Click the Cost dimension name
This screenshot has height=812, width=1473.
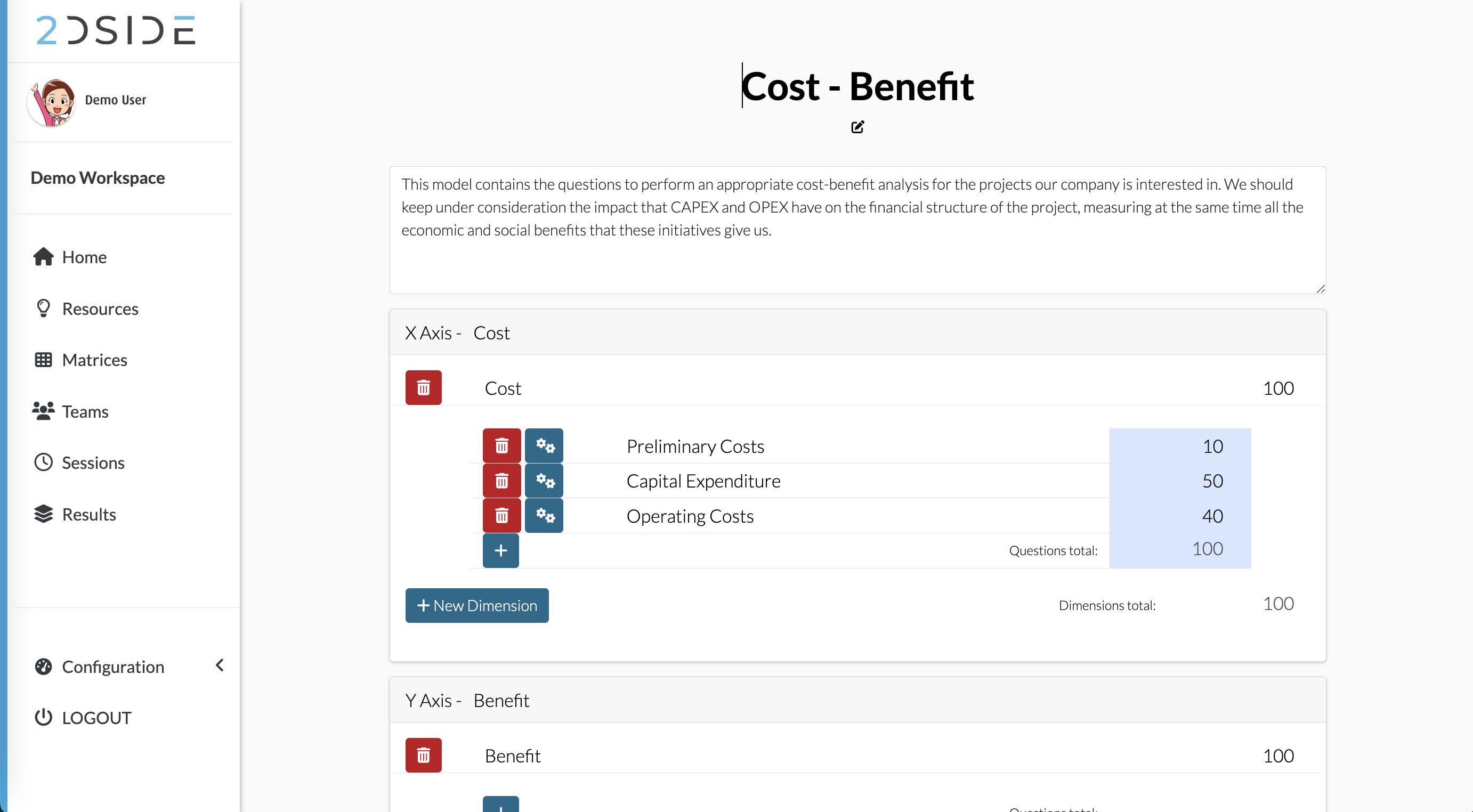[503, 388]
